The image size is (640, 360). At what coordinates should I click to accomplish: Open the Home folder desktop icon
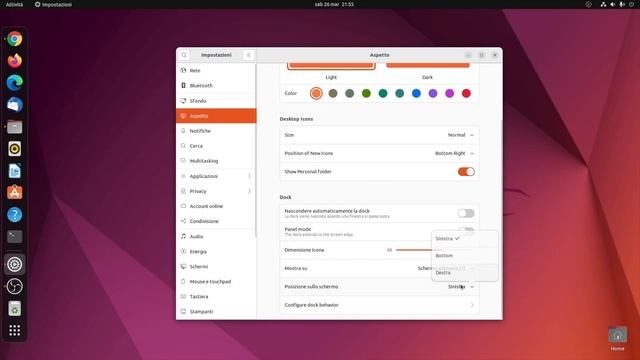click(618, 339)
